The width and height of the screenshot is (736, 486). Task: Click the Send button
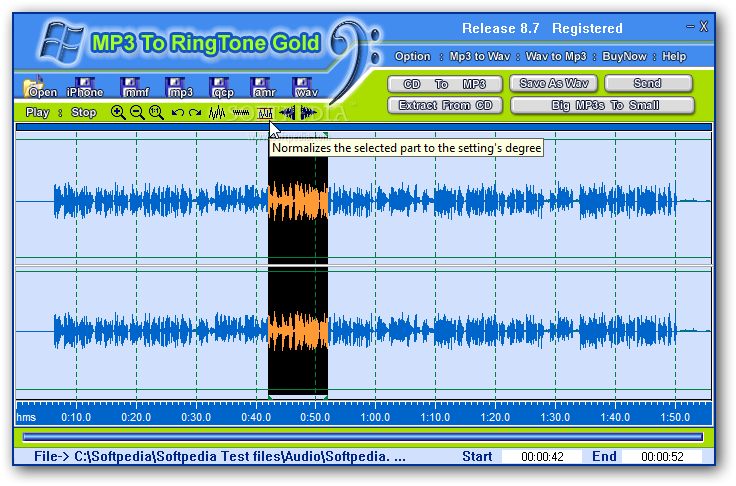[x=649, y=84]
